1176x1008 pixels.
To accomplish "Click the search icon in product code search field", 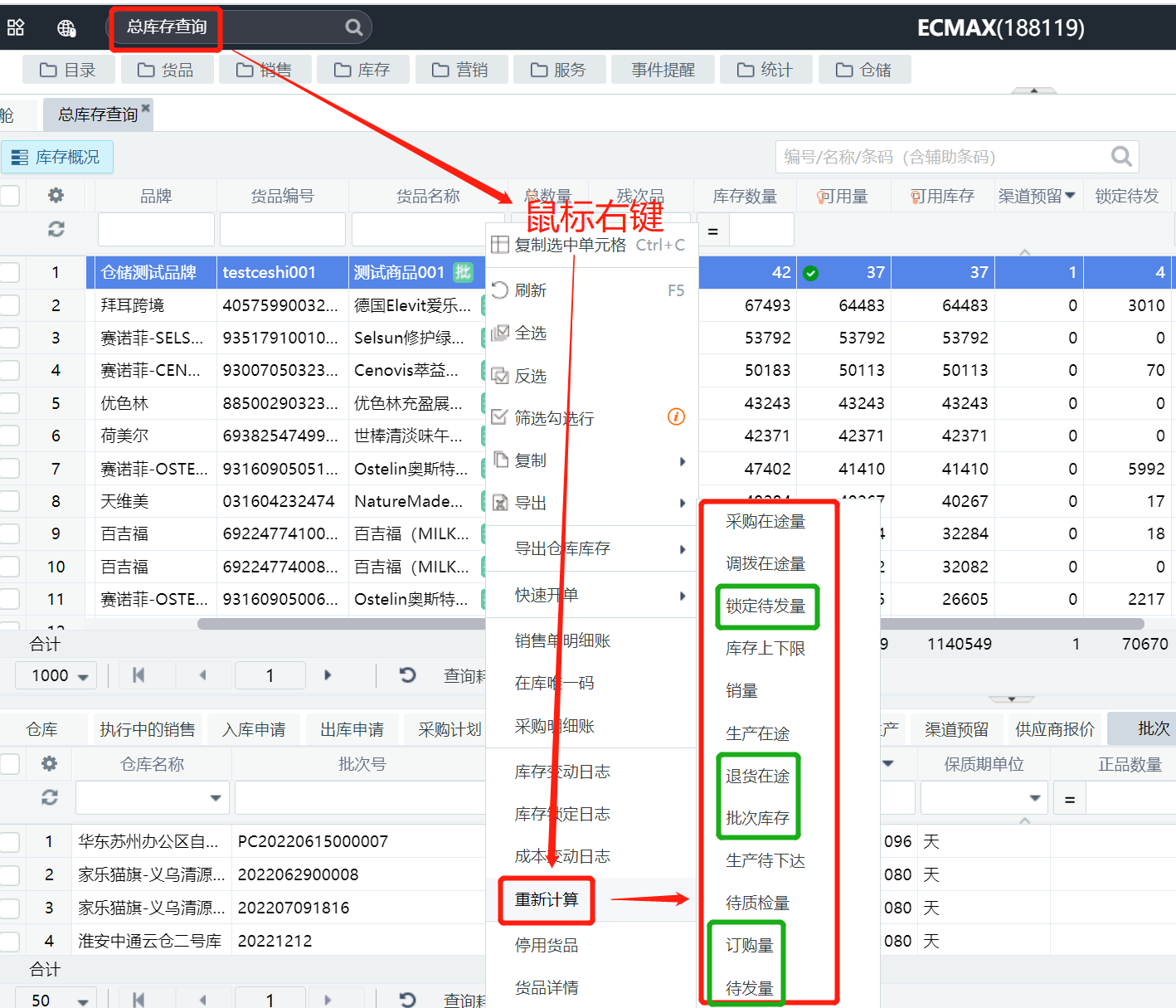I will click(x=1121, y=156).
